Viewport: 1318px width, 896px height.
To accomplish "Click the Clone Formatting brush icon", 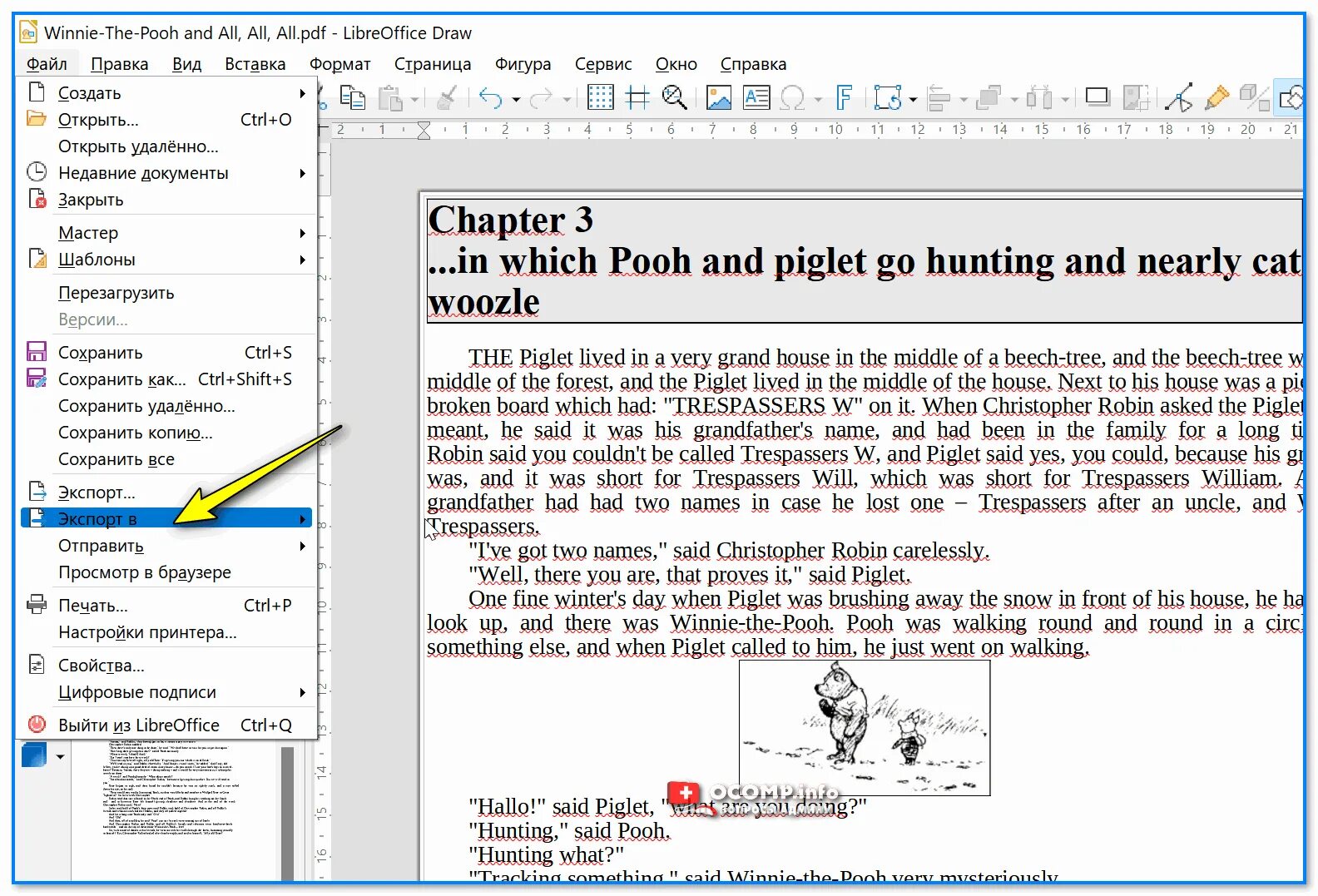I will point(447,98).
